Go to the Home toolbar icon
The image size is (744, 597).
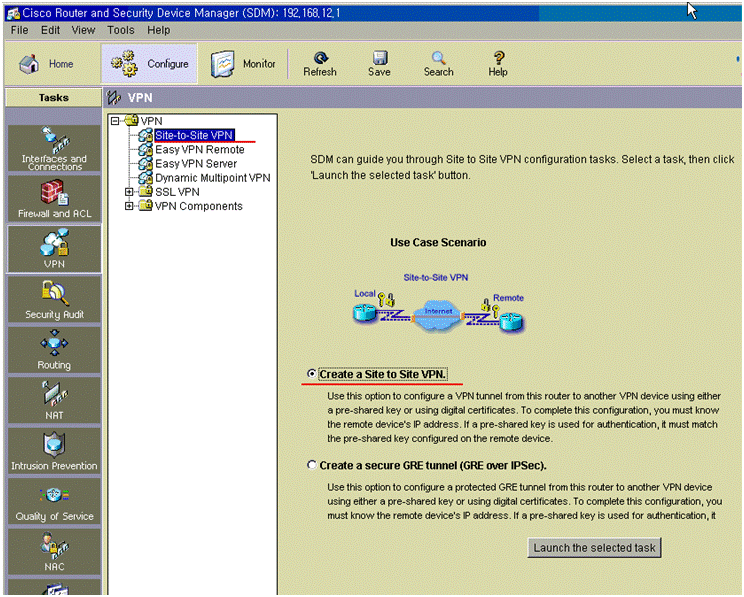[x=29, y=64]
